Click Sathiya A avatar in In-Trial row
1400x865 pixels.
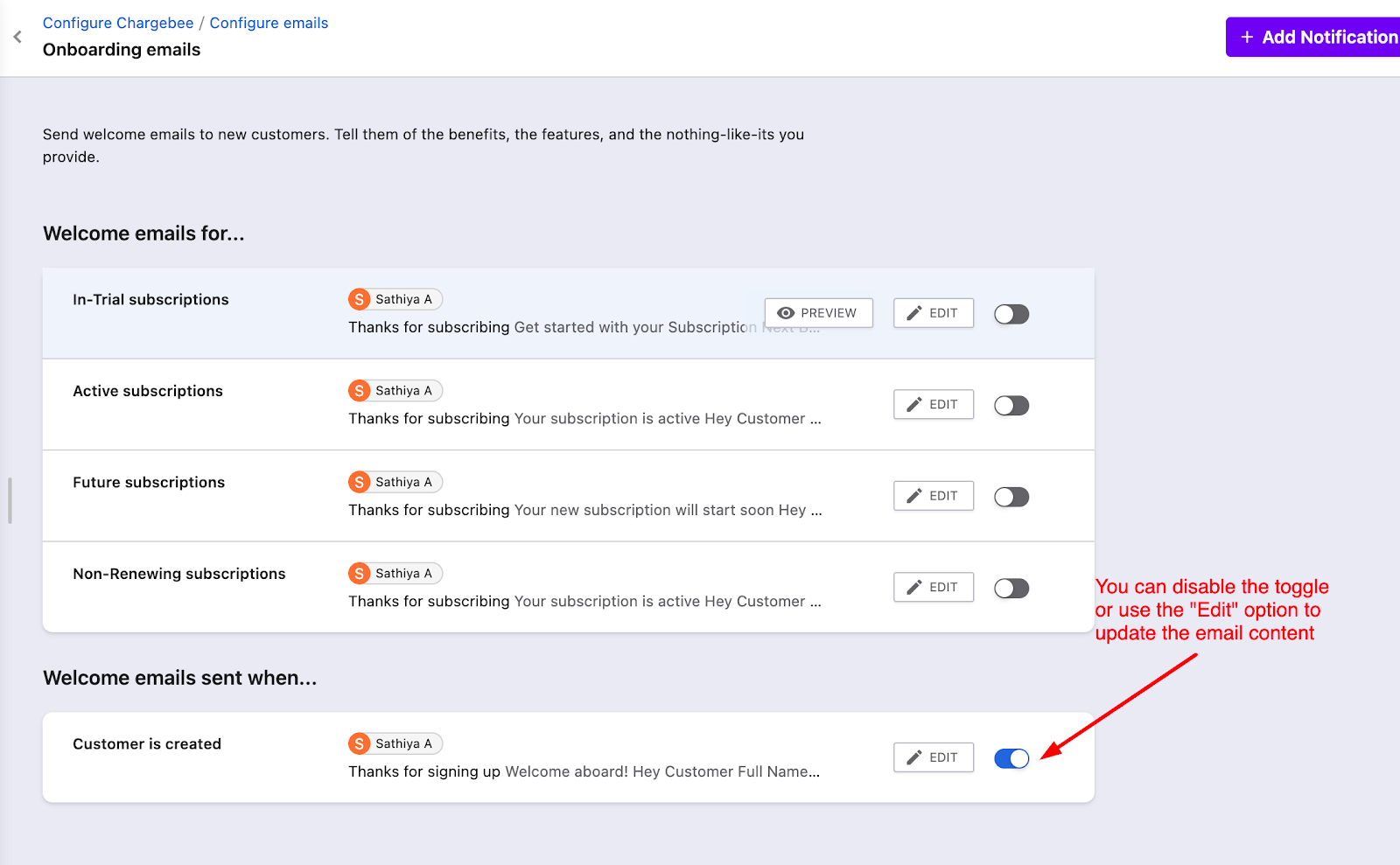360,299
